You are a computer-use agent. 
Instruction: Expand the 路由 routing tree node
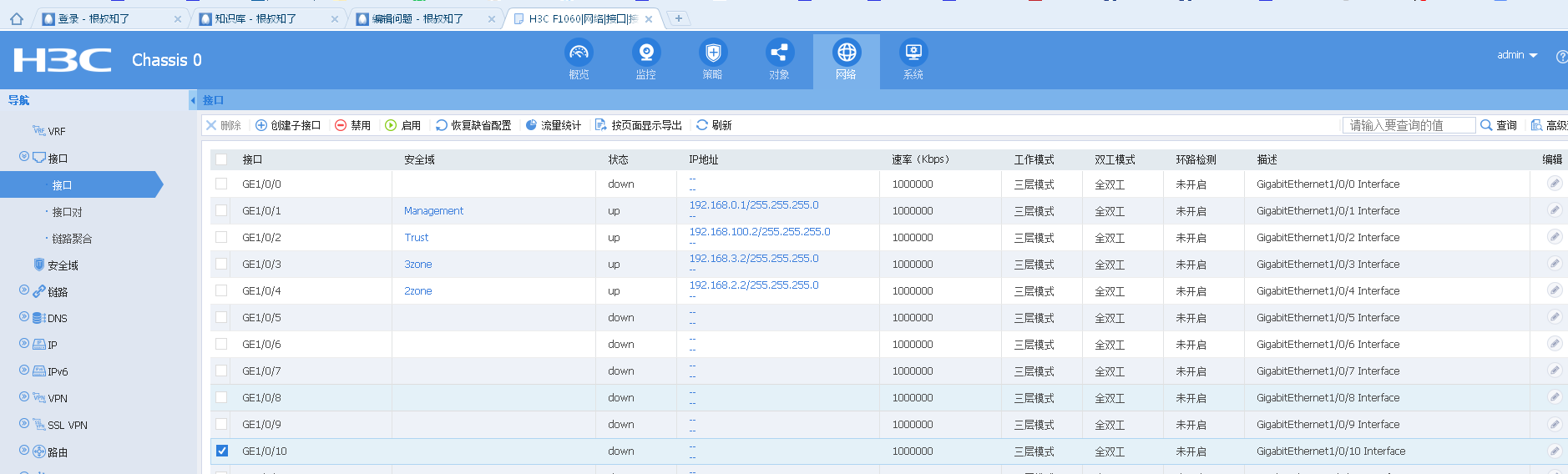pyautogui.click(x=24, y=451)
